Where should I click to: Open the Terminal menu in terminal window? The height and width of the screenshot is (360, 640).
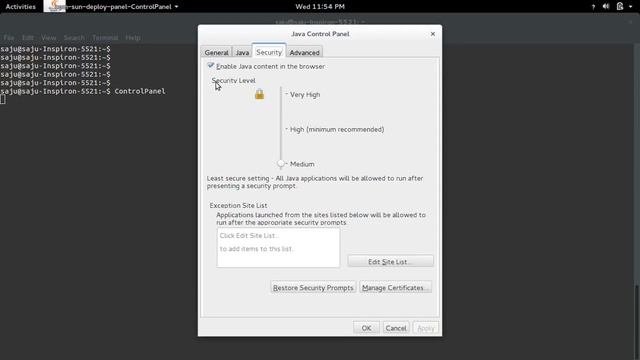coord(105,38)
